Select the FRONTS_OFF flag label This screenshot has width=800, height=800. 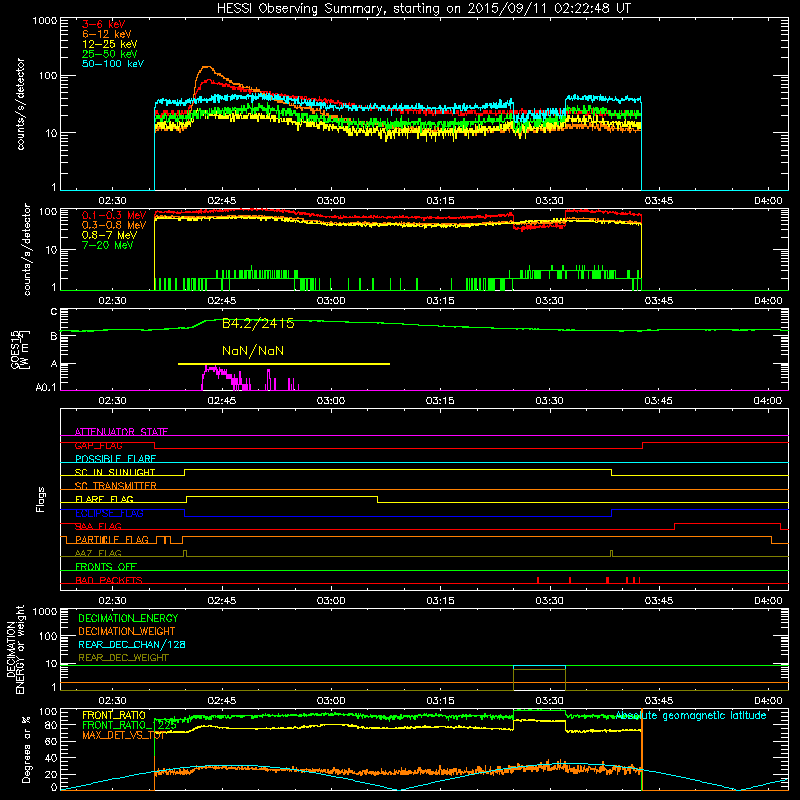pos(106,567)
